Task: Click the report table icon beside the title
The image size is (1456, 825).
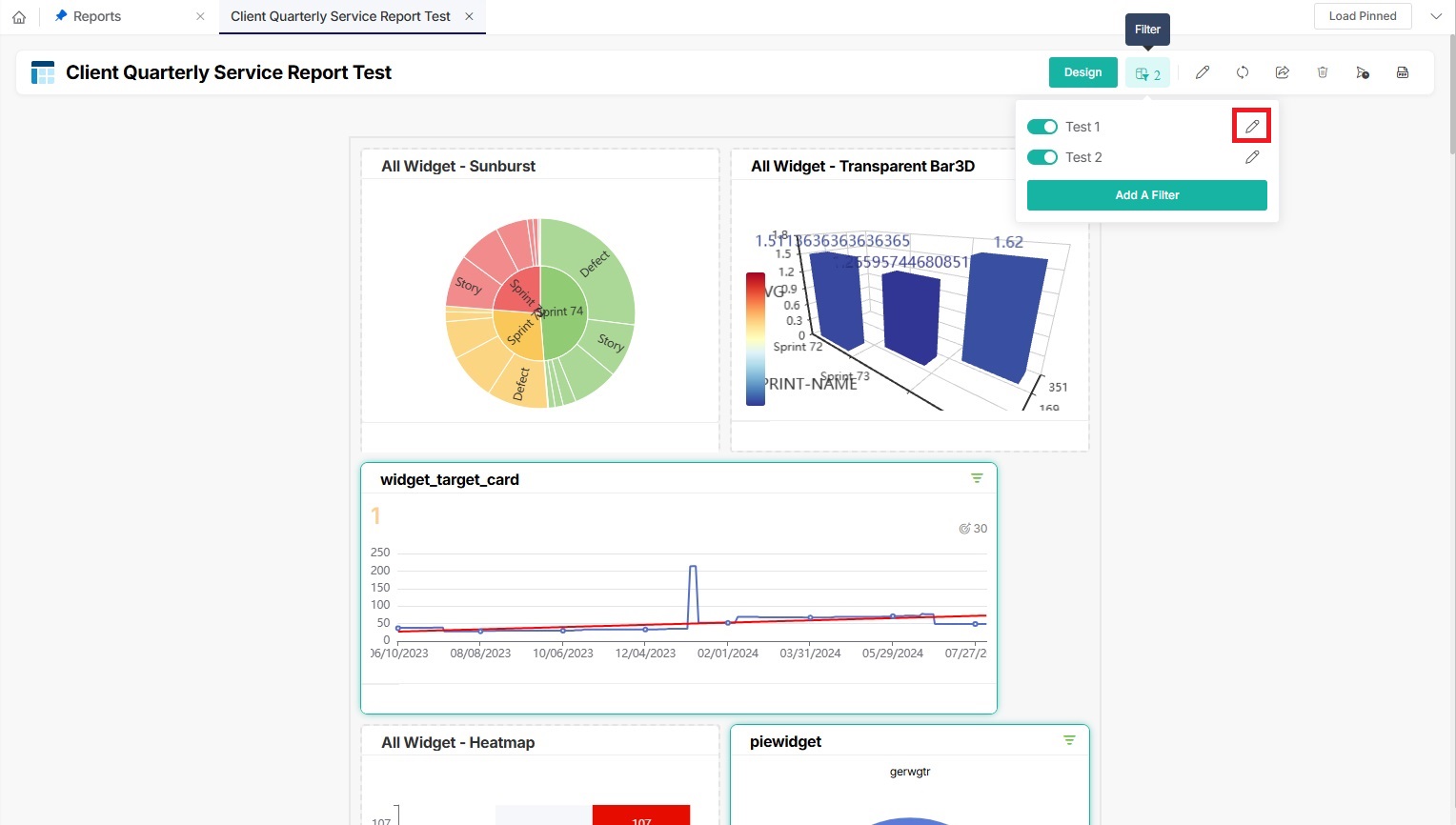Action: pyautogui.click(x=43, y=72)
